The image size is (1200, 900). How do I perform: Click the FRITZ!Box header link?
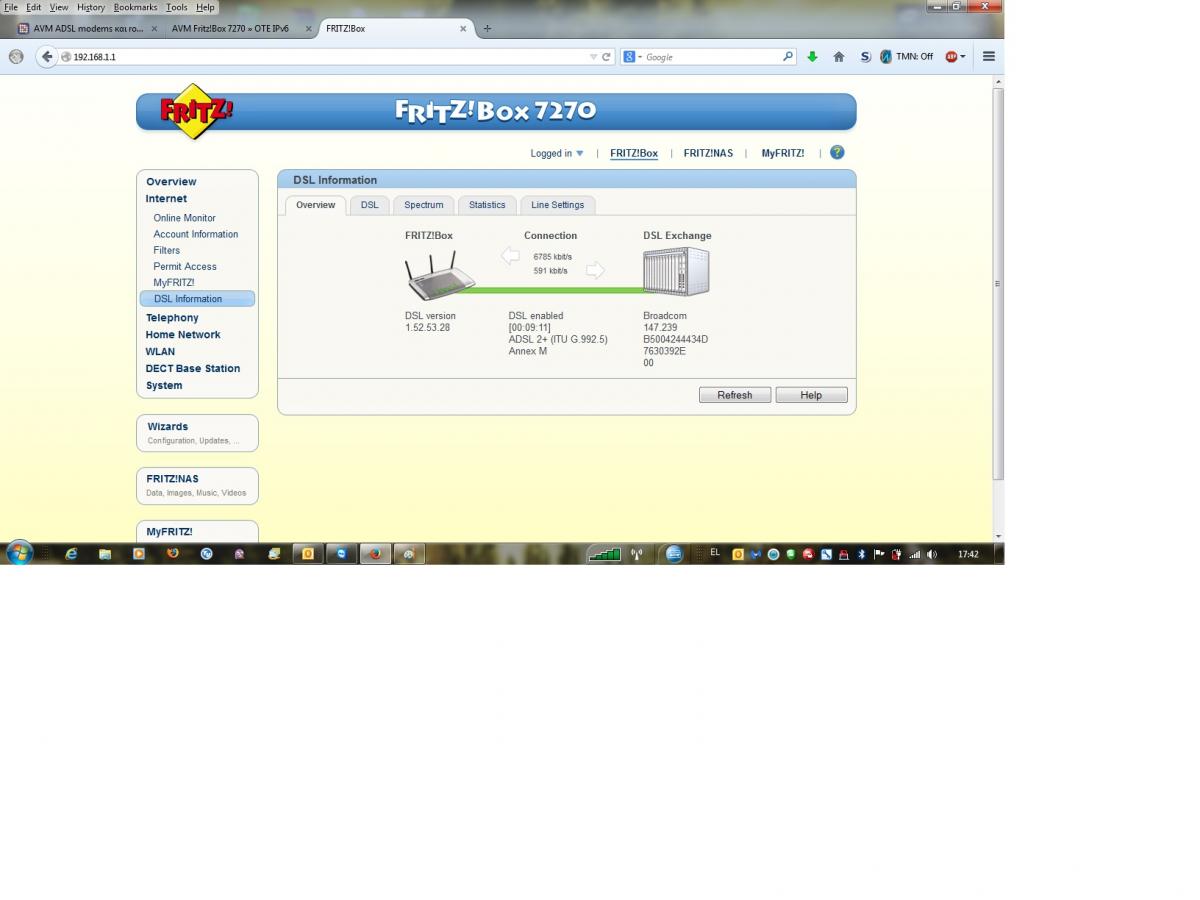(x=634, y=154)
